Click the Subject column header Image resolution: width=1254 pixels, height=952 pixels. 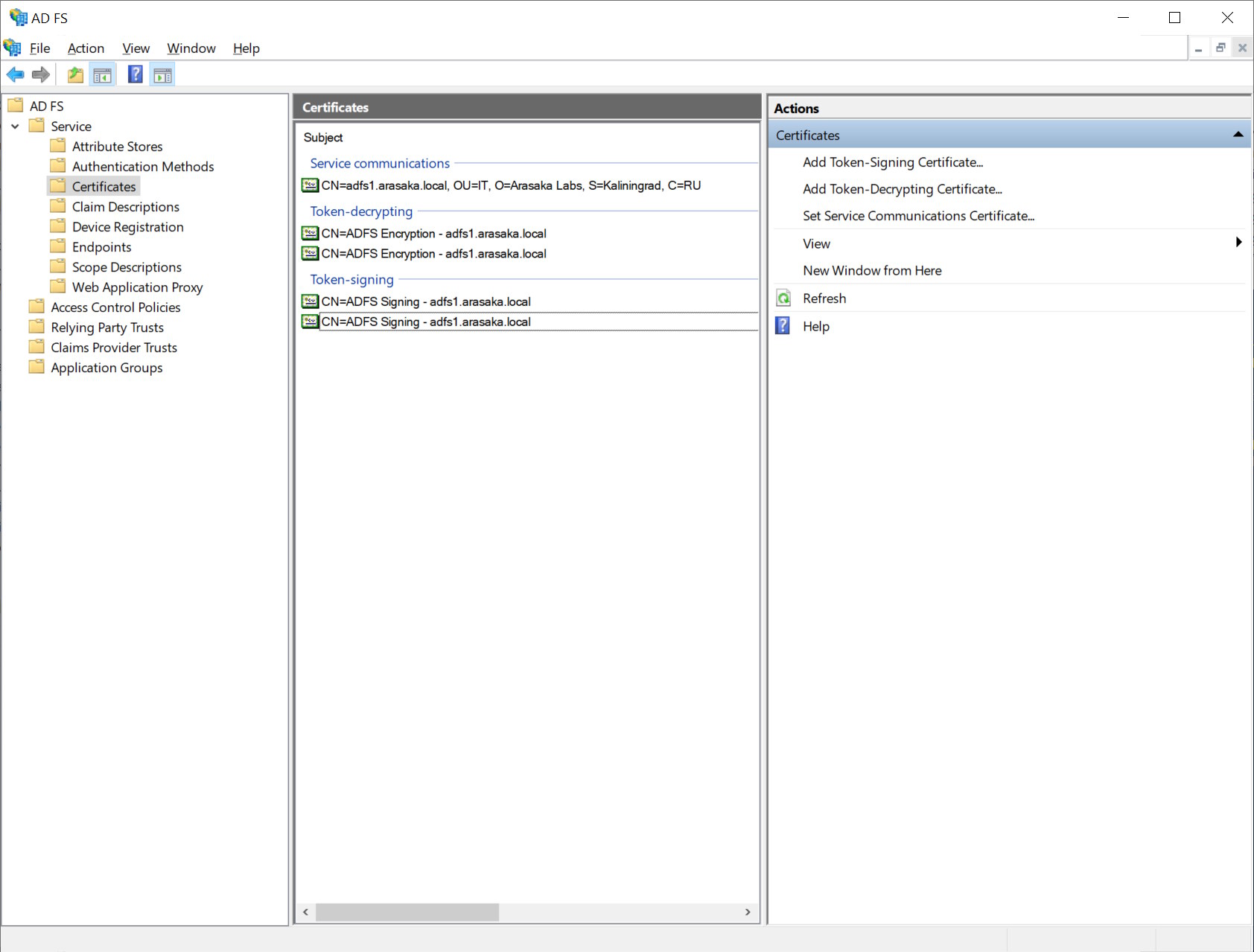pos(323,138)
